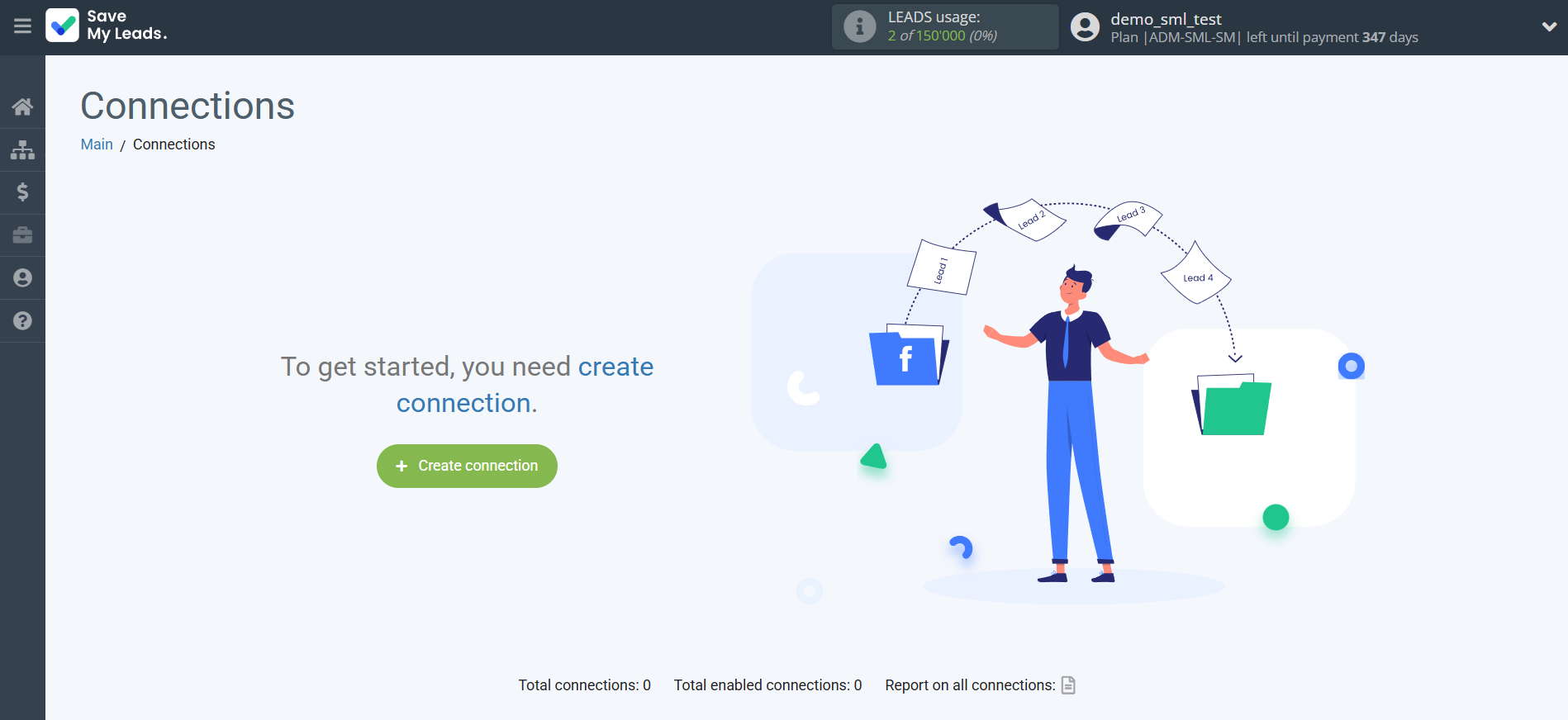Viewport: 1568px width, 720px height.
Task: Download report on all connections document icon
Action: 1068,685
